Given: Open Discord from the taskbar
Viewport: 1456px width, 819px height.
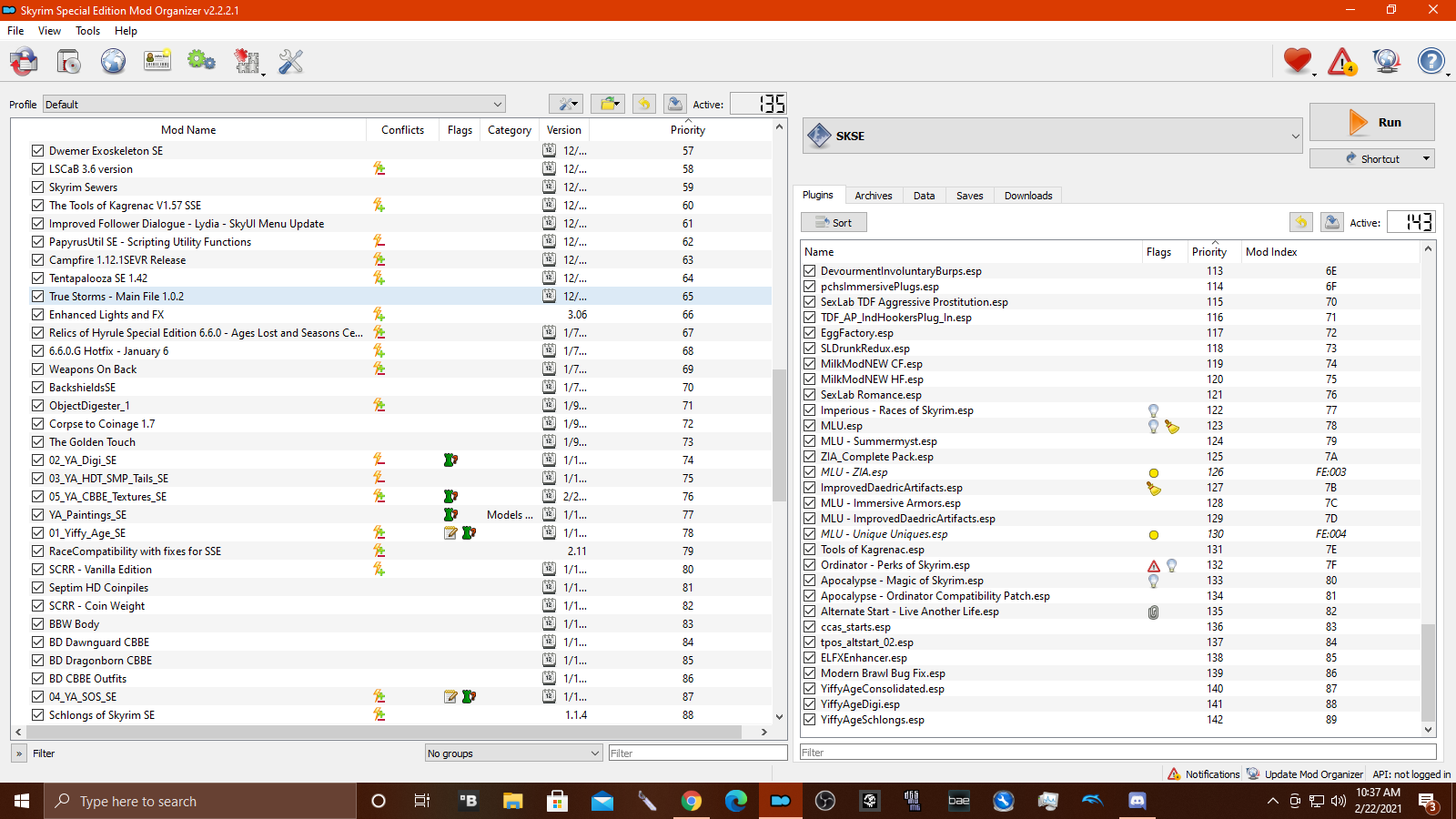Looking at the screenshot, I should pyautogui.click(x=1137, y=801).
